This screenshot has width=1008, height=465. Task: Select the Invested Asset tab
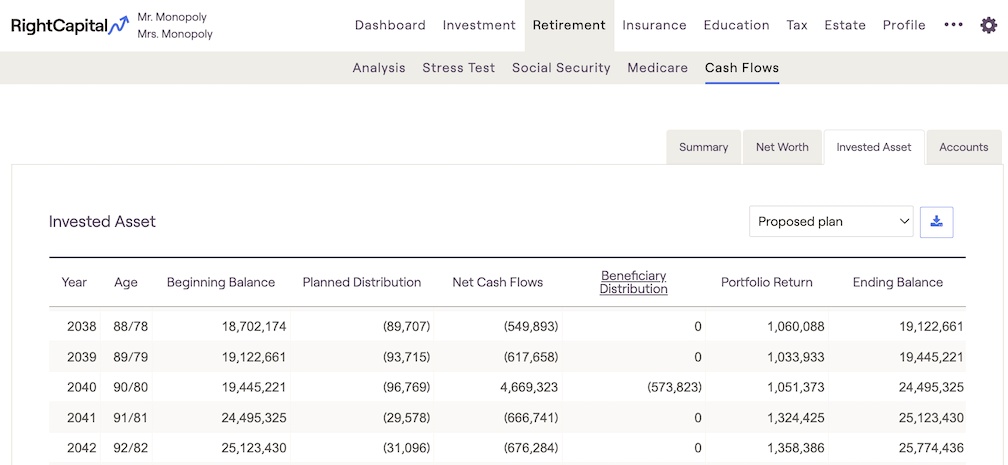pyautogui.click(x=874, y=147)
